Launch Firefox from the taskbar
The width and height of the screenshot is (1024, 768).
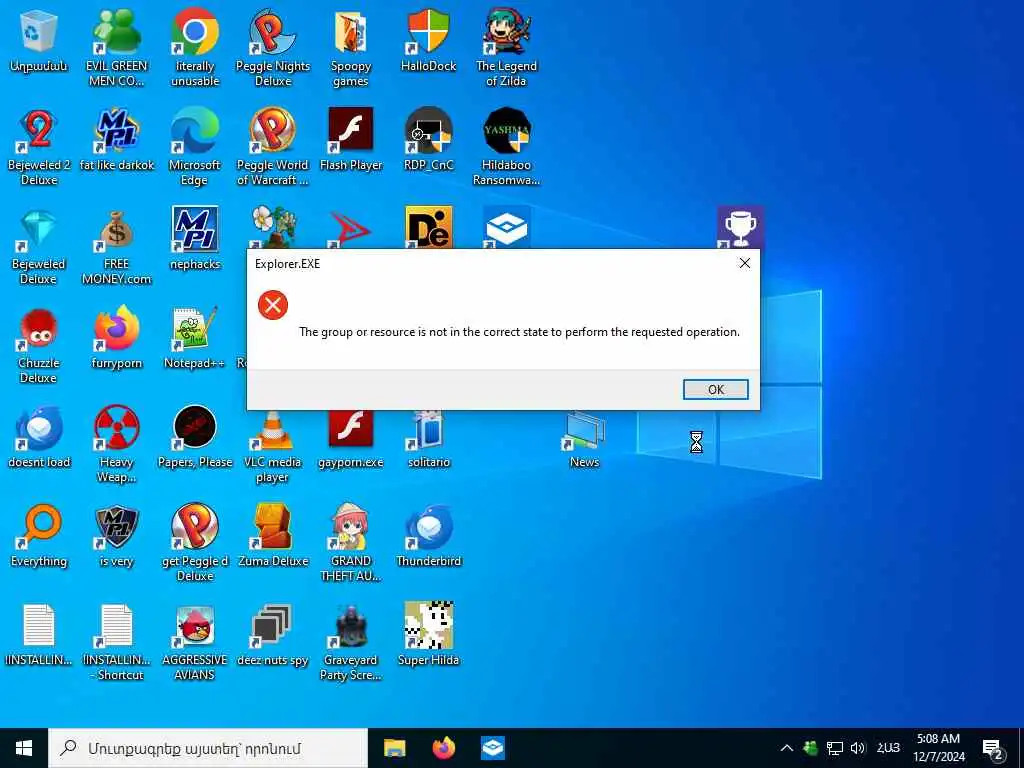[444, 748]
